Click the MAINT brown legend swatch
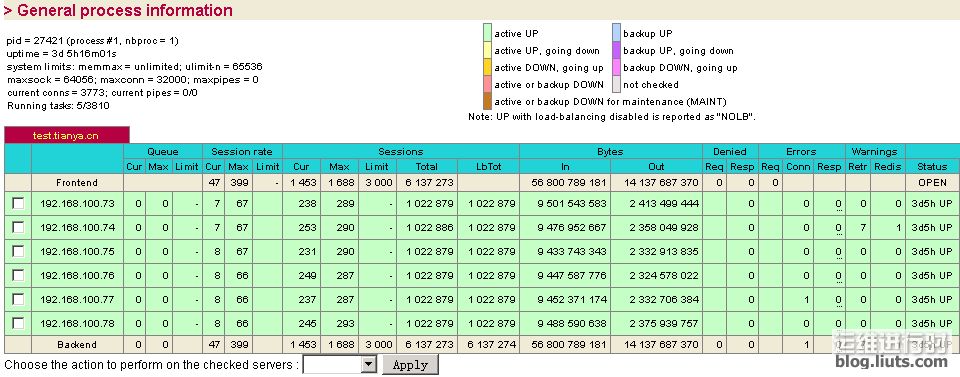960x377 pixels. 487,101
